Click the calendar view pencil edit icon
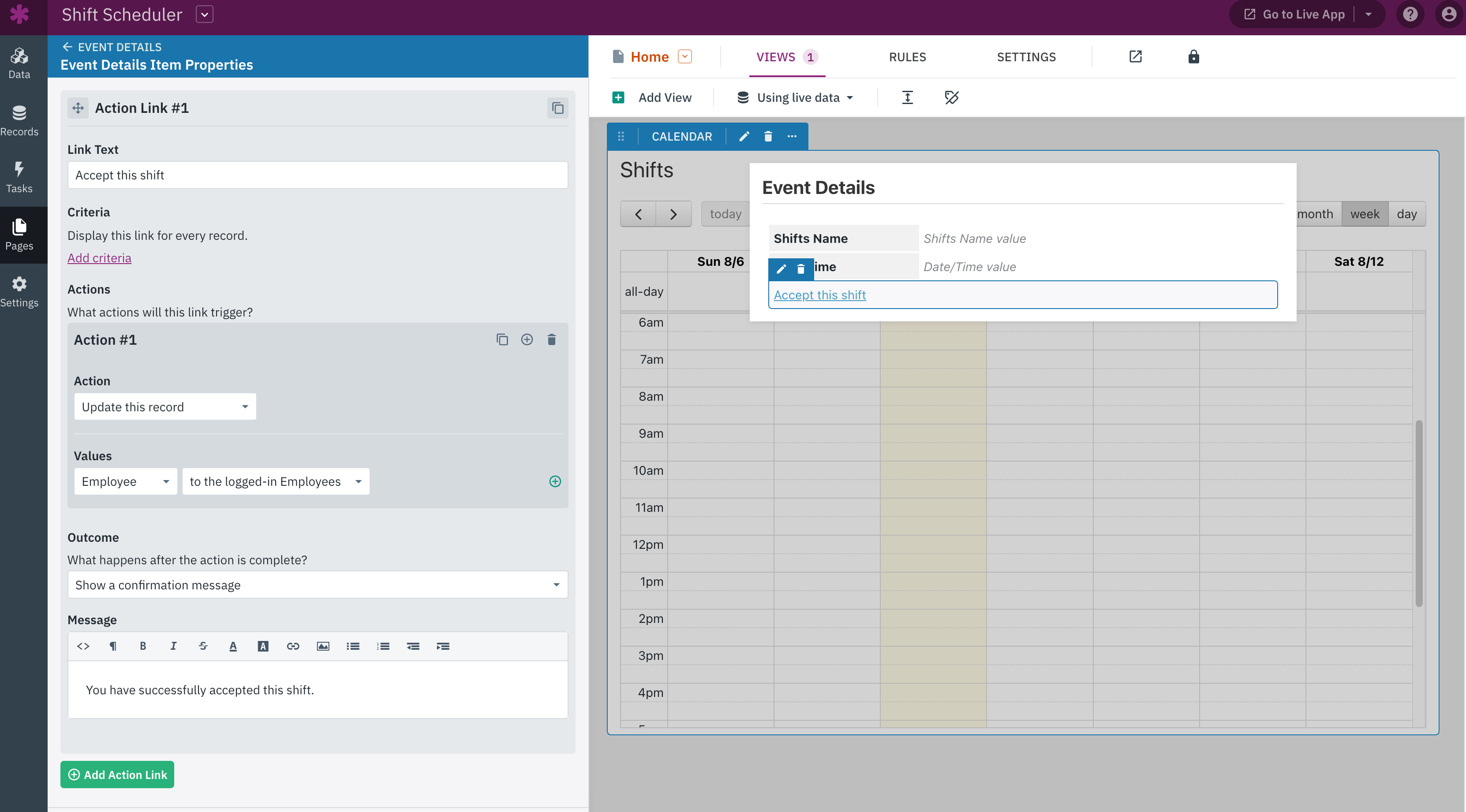This screenshot has width=1466, height=812. point(744,137)
